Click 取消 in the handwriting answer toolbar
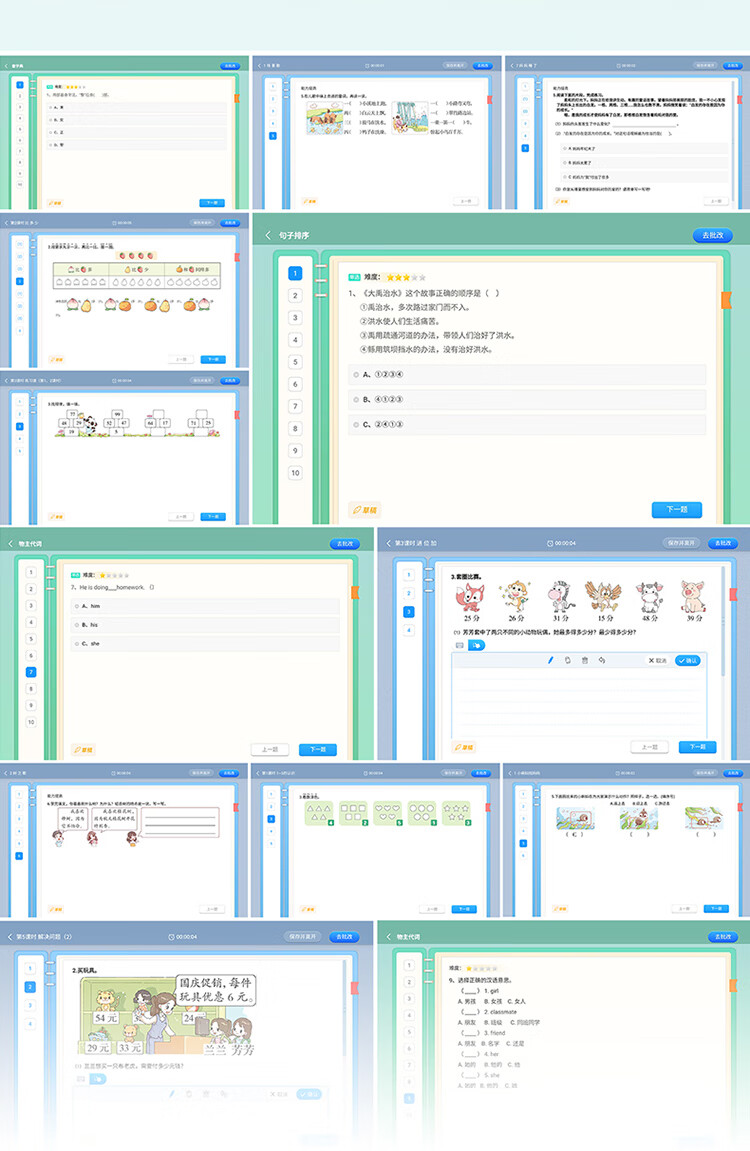750x1151 pixels. 658,660
